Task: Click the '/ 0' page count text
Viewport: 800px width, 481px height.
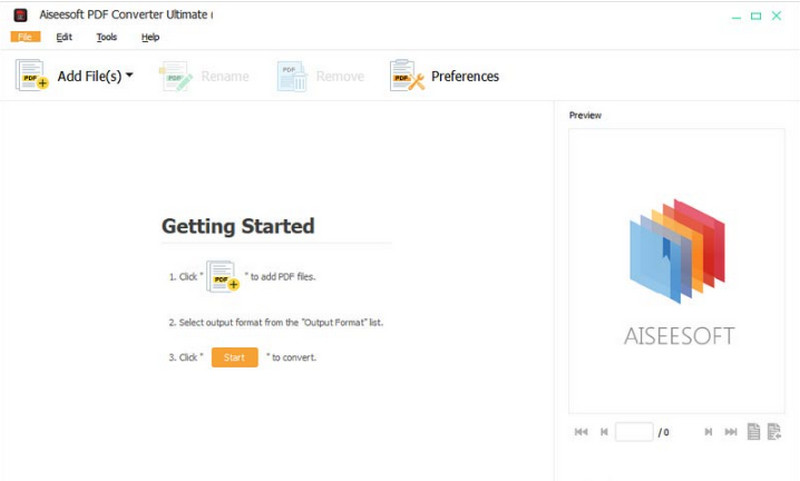Action: (663, 433)
